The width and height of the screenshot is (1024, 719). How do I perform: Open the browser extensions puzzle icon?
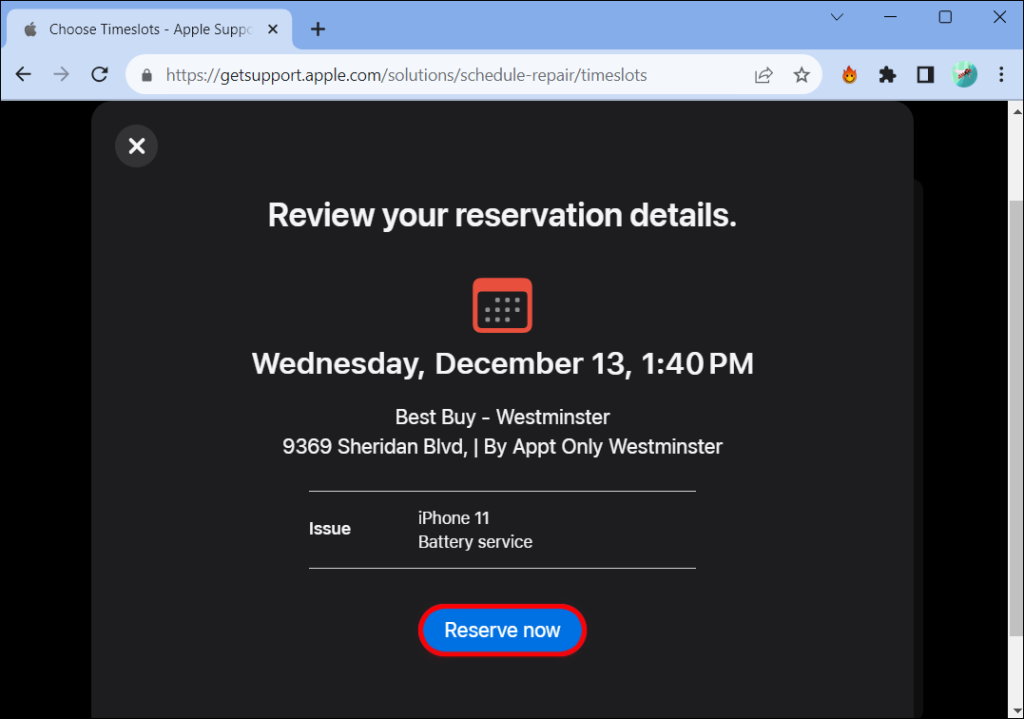click(x=887, y=74)
